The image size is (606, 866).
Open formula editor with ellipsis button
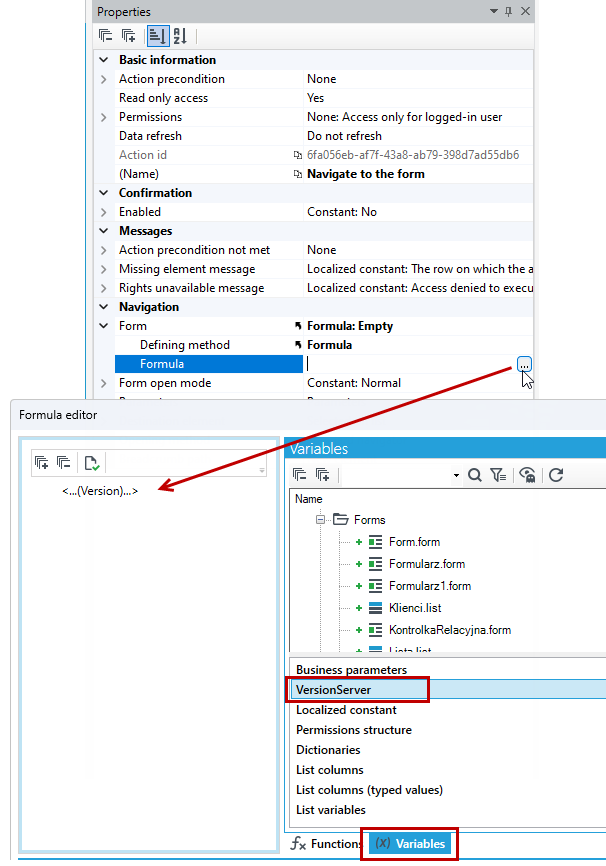click(524, 364)
